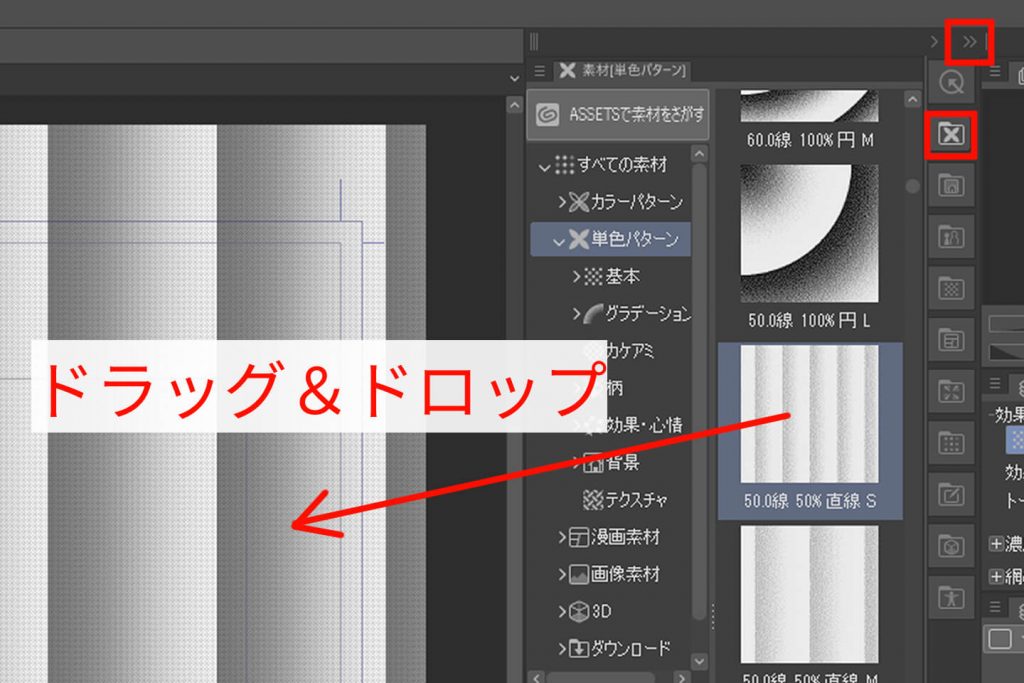Expand the 網 property section plus
This screenshot has width=1024, height=683.
pyautogui.click(x=996, y=576)
